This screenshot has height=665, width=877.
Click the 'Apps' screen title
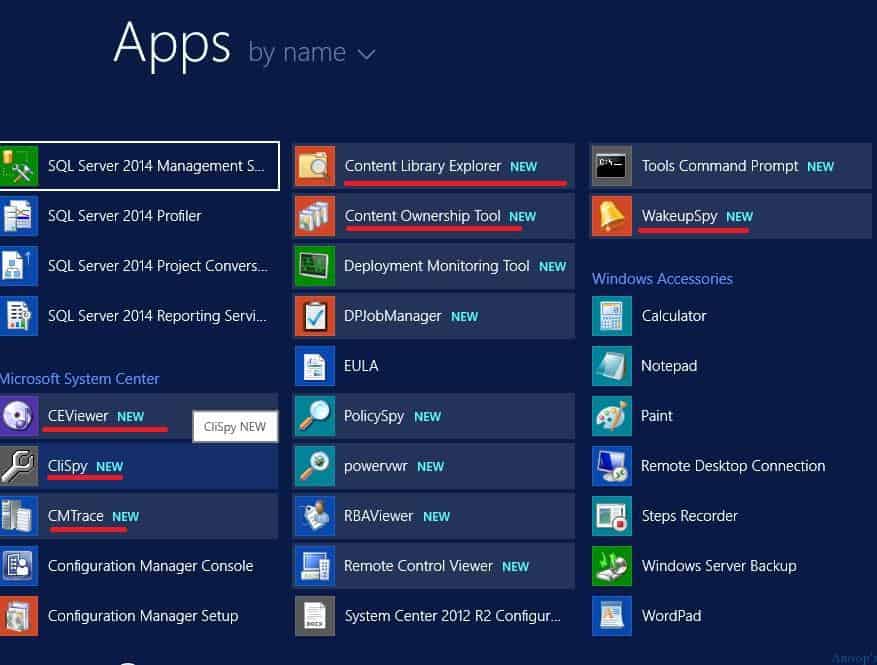click(x=172, y=45)
